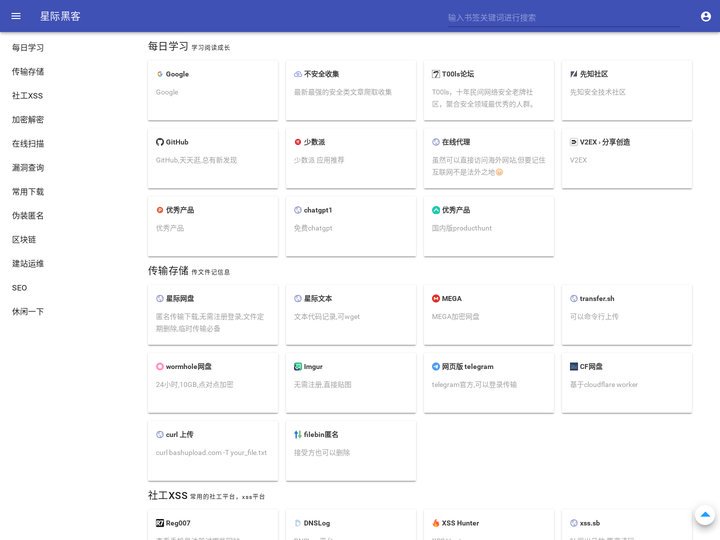The image size is (720, 540).
Task: Click the orange 优秀产品 icon
Action: click(160, 210)
